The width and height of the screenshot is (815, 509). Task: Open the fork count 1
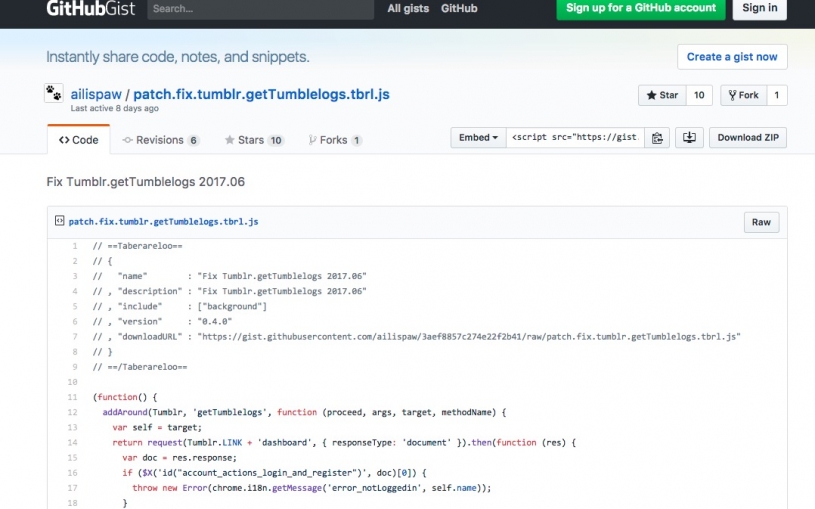tap(777, 95)
